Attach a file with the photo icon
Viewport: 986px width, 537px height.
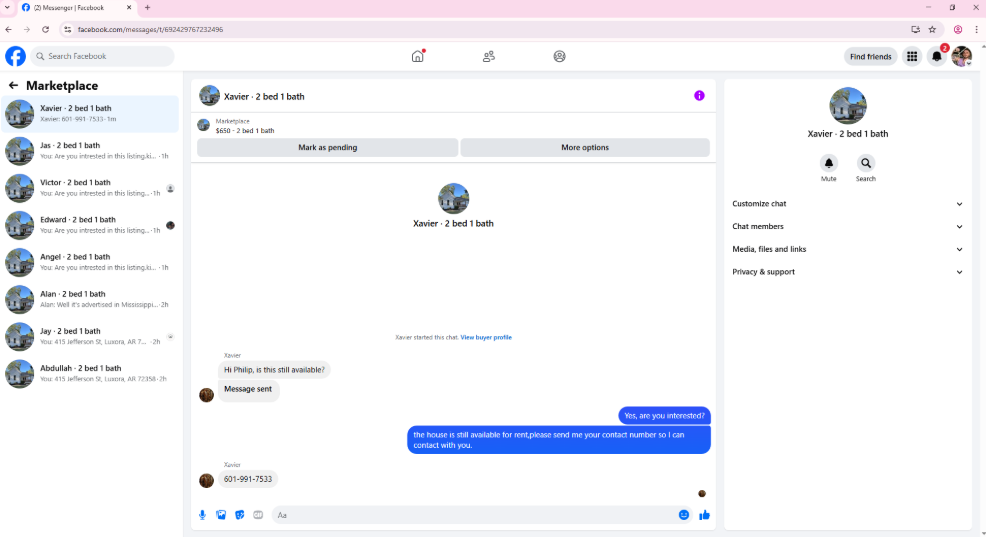pyautogui.click(x=221, y=515)
